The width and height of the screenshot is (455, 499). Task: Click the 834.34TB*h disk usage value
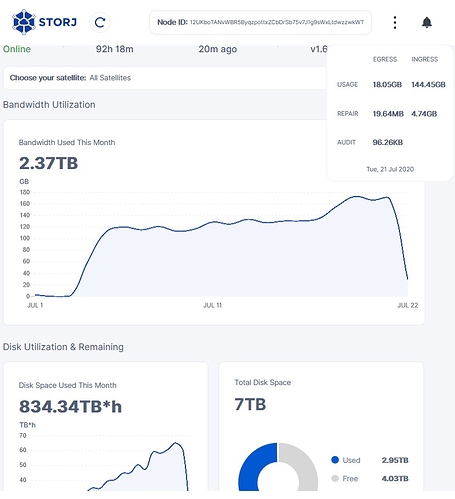click(x=70, y=407)
